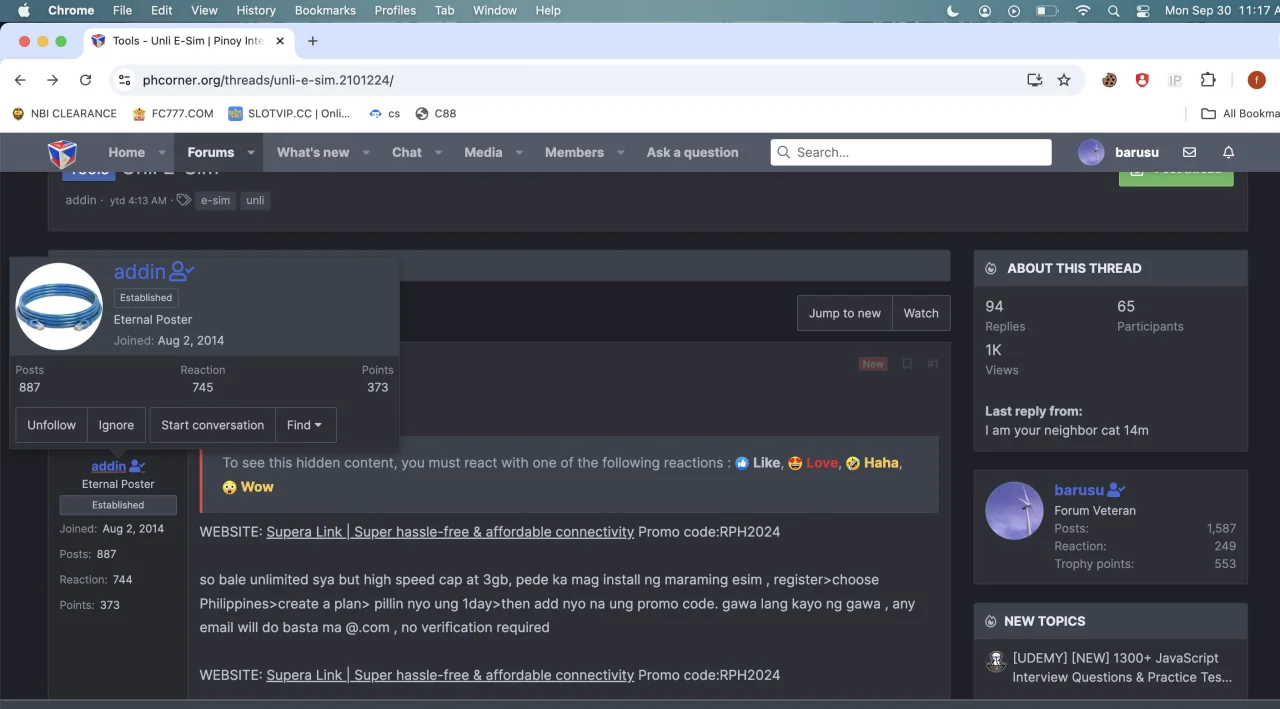Screen dimensions: 1280x709
Task: Click the red shield extension icon
Action: [1142, 80]
